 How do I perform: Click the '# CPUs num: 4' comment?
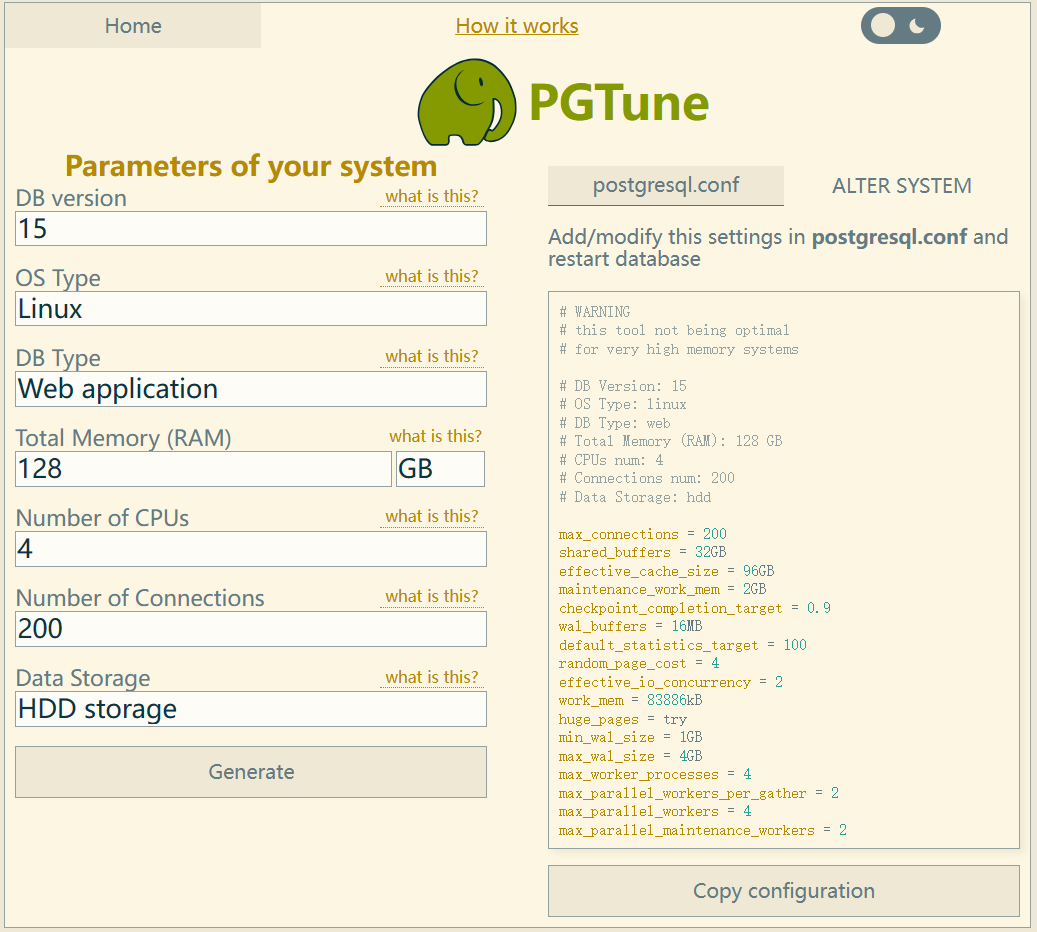pos(611,460)
